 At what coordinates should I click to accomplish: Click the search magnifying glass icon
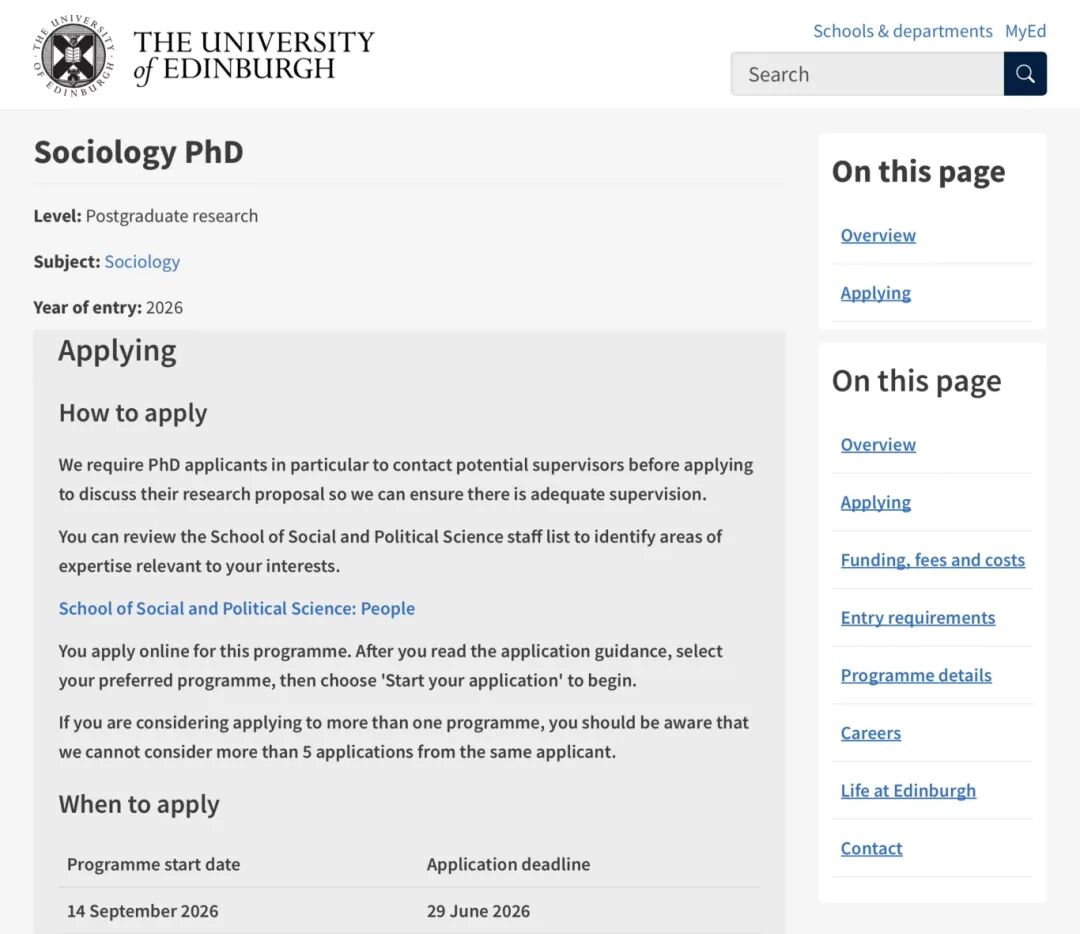pos(1025,74)
